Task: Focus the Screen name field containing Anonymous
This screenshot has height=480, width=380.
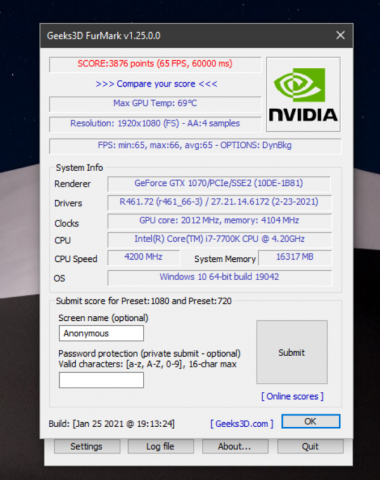Action: click(101, 333)
